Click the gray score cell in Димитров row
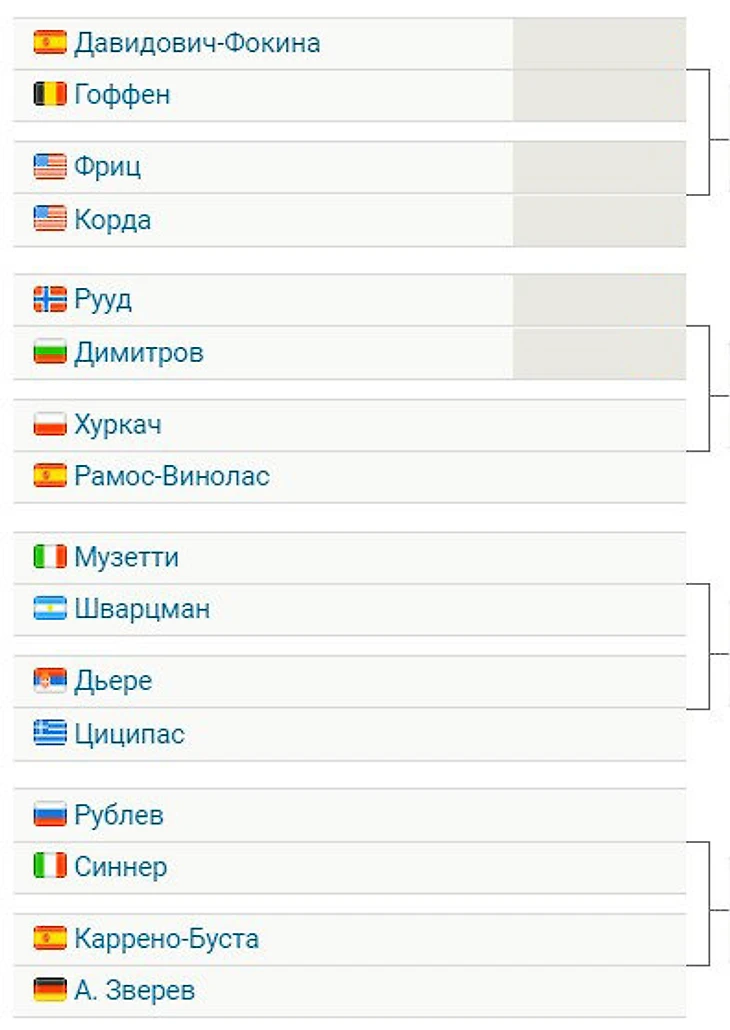The height and width of the screenshot is (1030, 730). pyautogui.click(x=599, y=353)
